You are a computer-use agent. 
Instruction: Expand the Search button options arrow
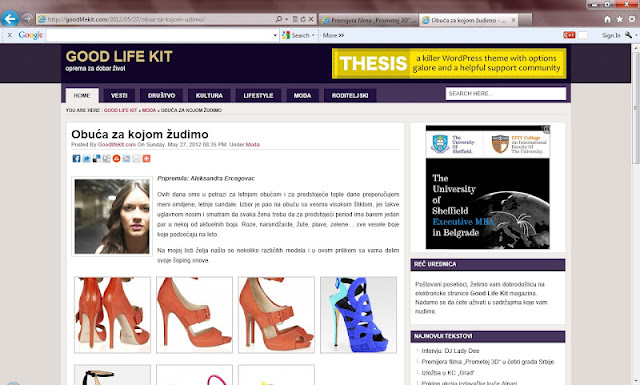(x=313, y=36)
